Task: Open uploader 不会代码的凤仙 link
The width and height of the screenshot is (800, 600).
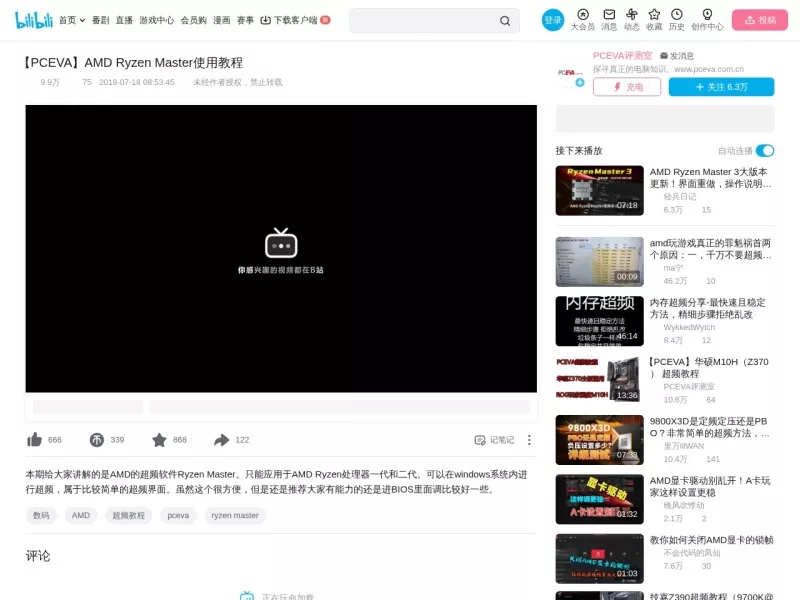Action: tap(692, 553)
